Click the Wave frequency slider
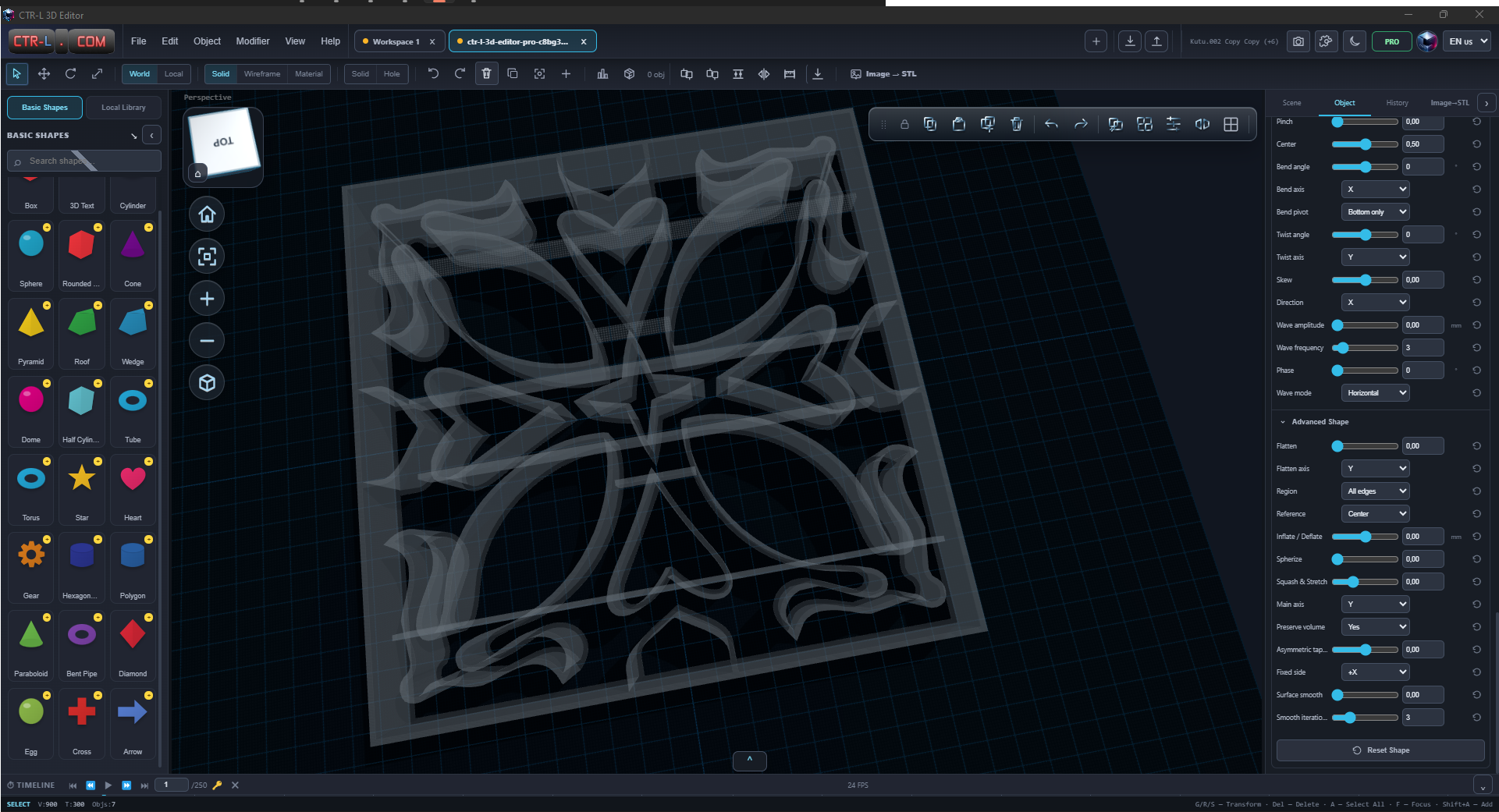 (1365, 348)
